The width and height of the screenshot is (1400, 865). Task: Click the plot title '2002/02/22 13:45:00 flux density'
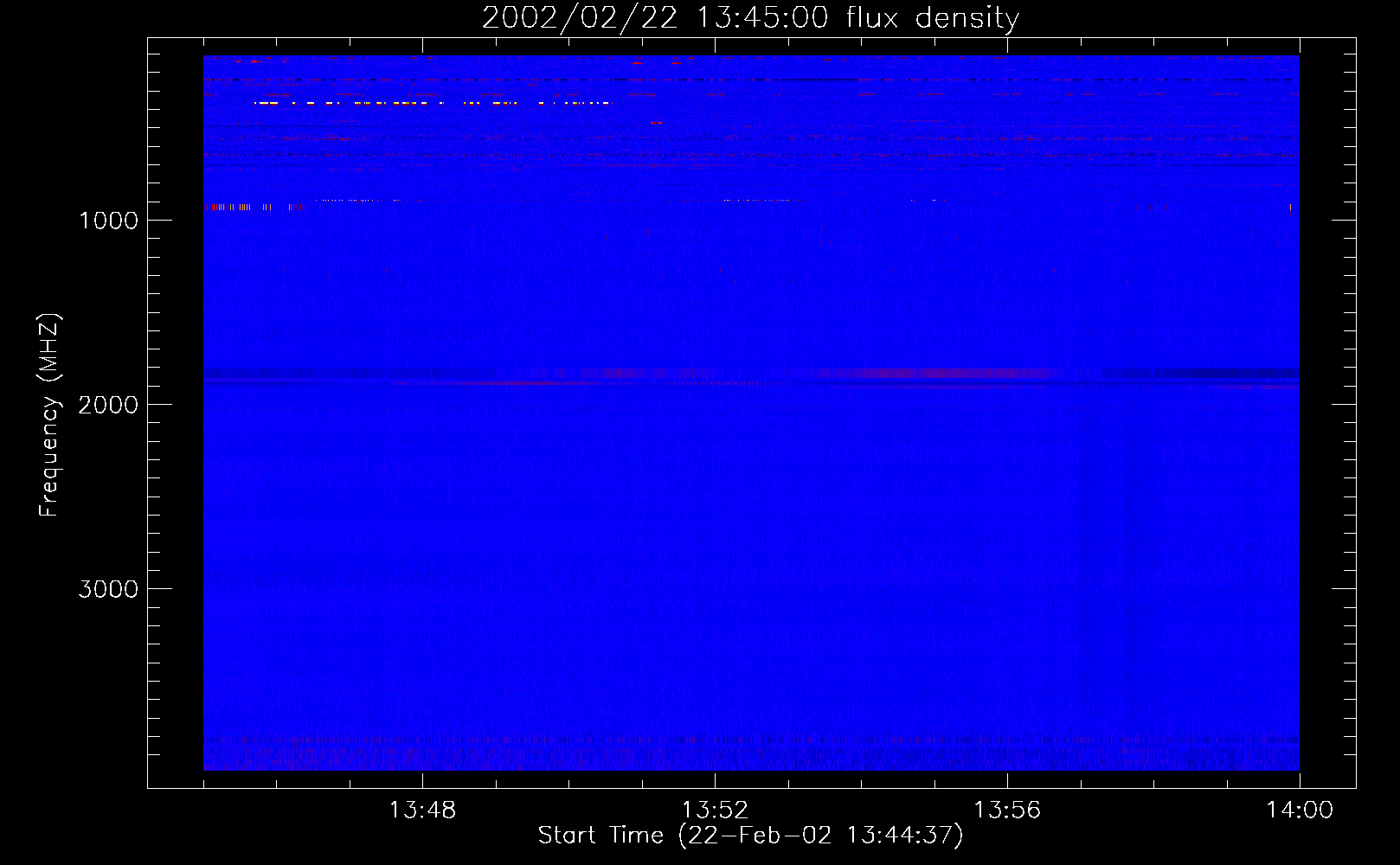point(750,17)
